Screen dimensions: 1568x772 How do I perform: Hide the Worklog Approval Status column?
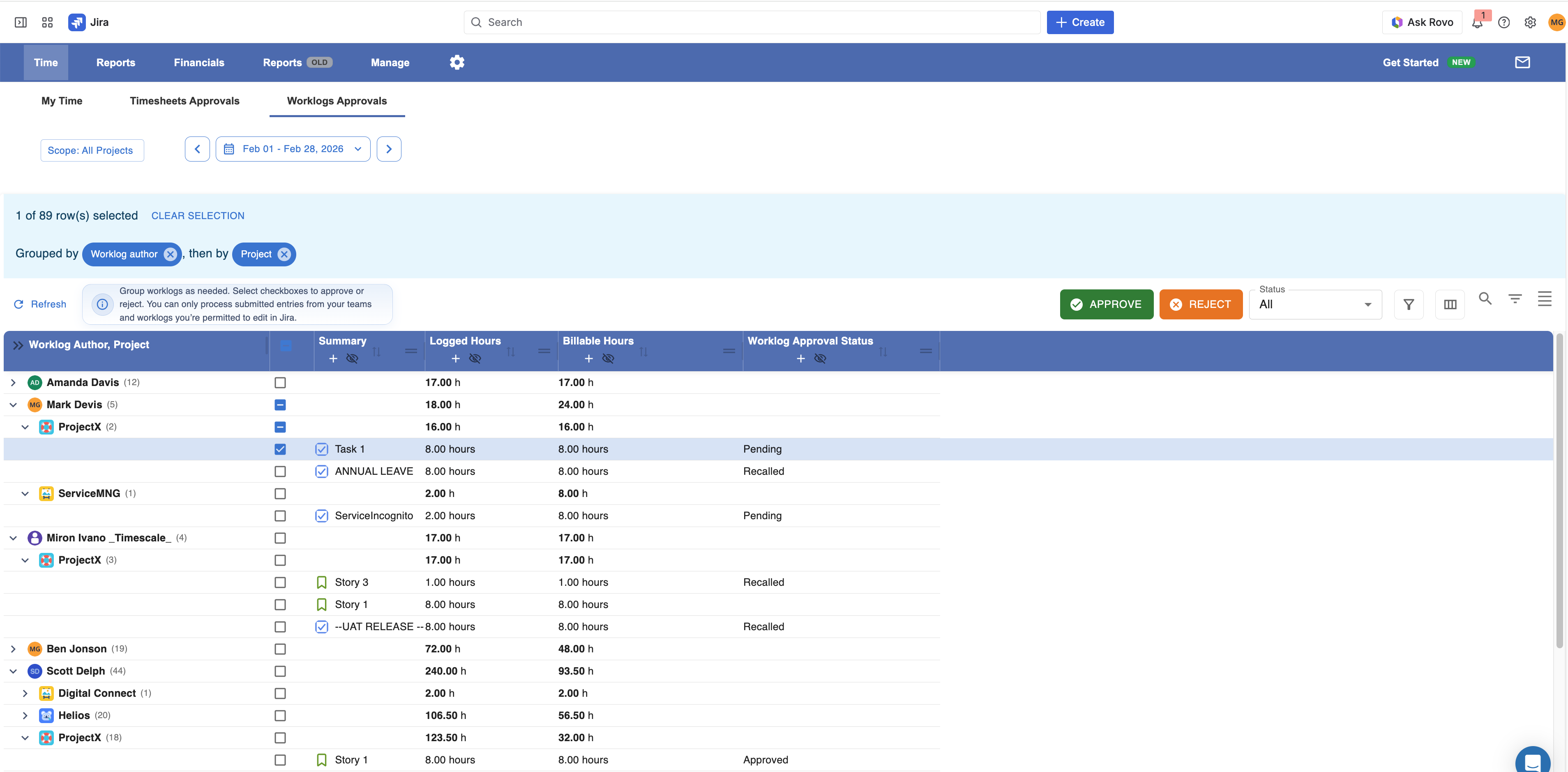pos(821,358)
